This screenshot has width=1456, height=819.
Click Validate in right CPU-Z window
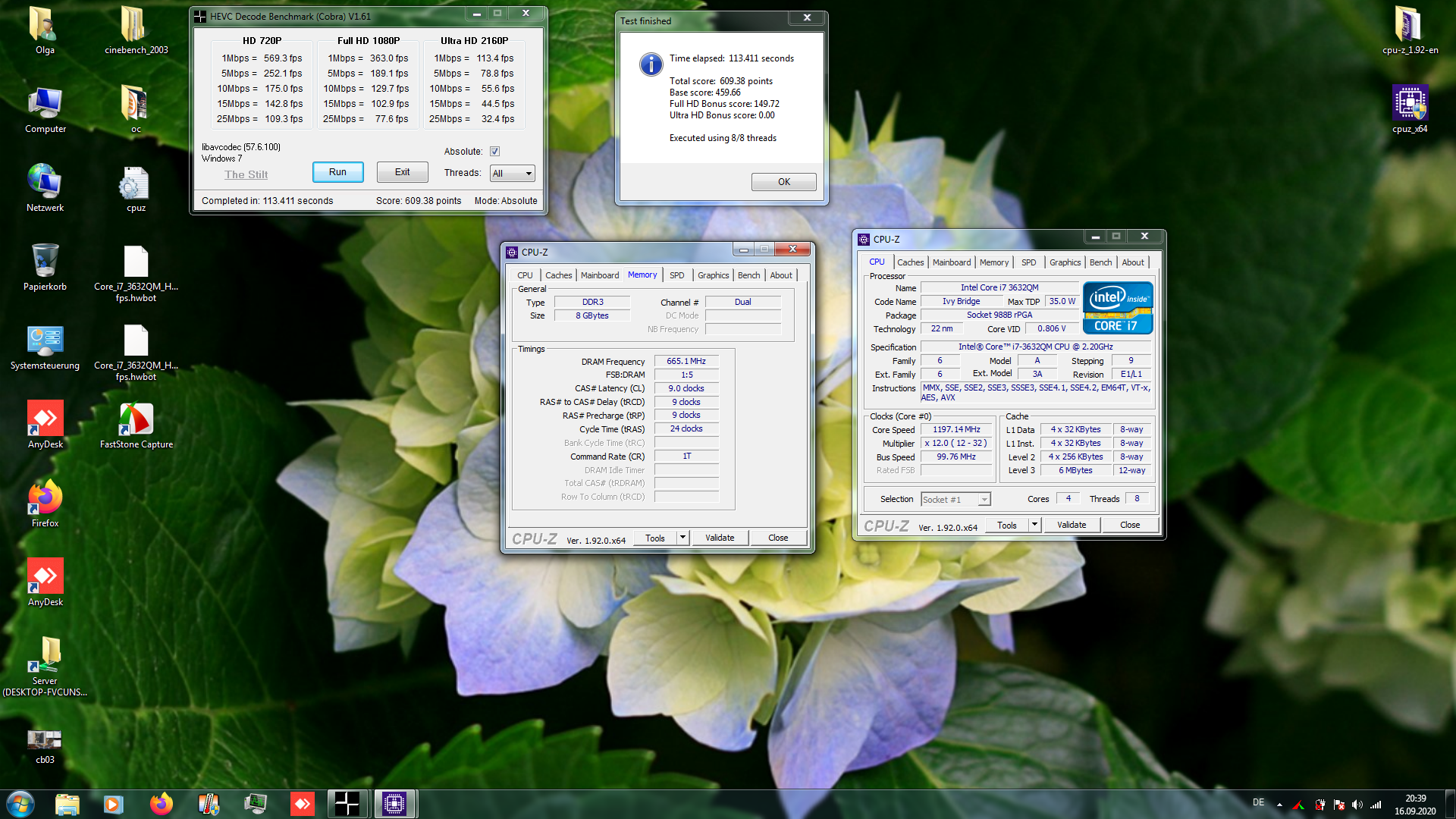coord(1072,525)
